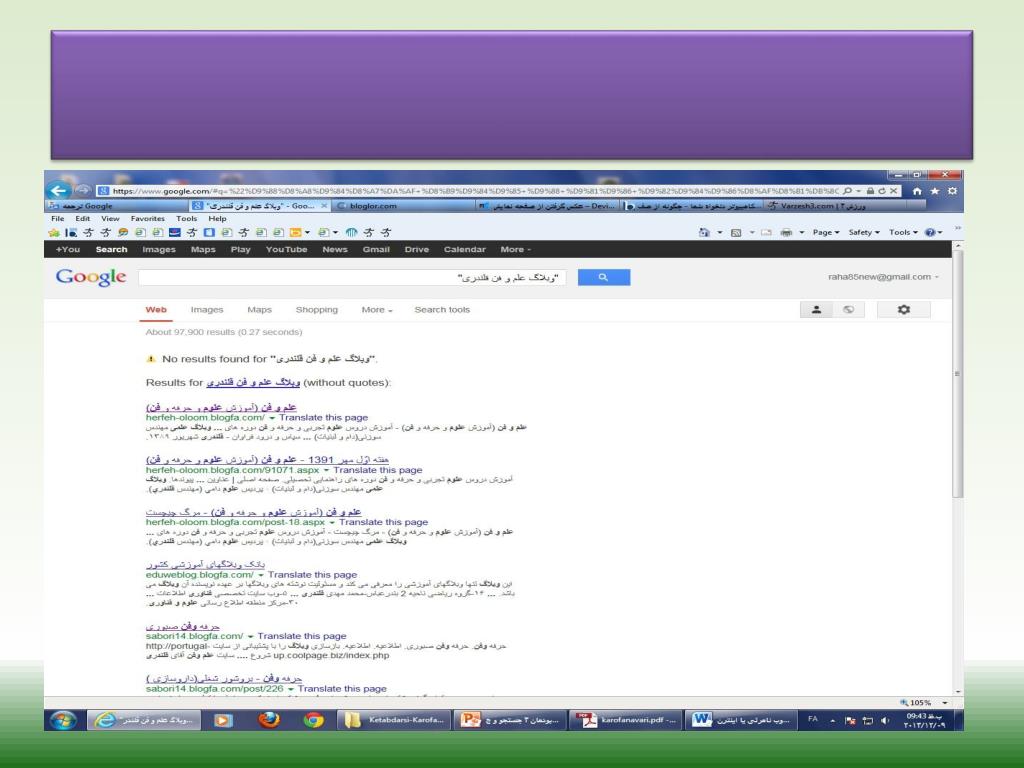Open the Ketabdarsi-Karofa folder taskbar item
This screenshot has height=768, width=1024.
pyautogui.click(x=394, y=720)
